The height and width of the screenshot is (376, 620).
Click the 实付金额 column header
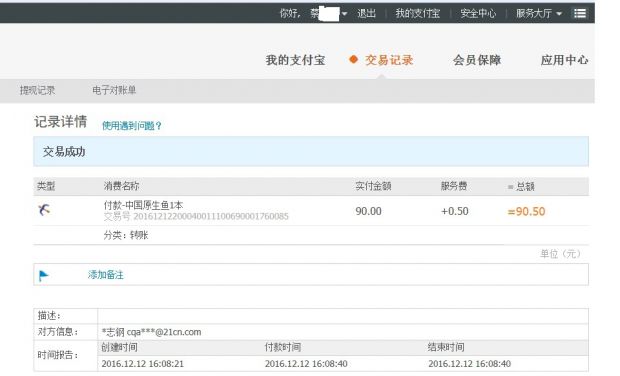click(x=373, y=186)
